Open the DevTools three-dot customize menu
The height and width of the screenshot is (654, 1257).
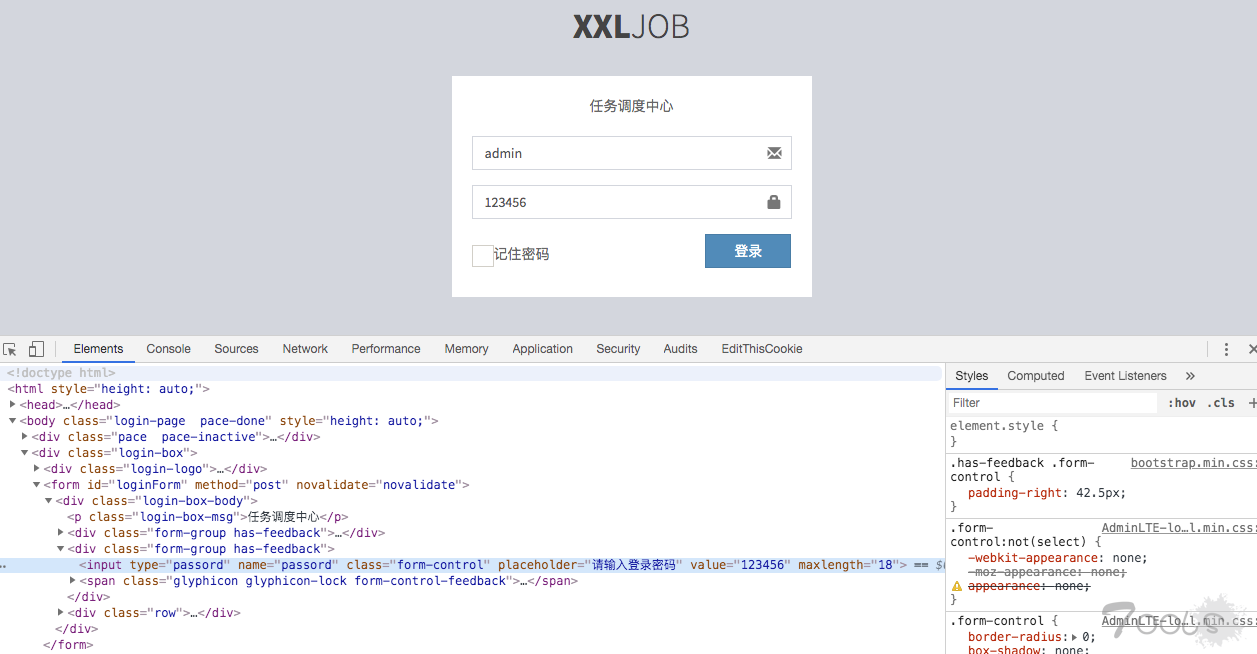coord(1226,349)
